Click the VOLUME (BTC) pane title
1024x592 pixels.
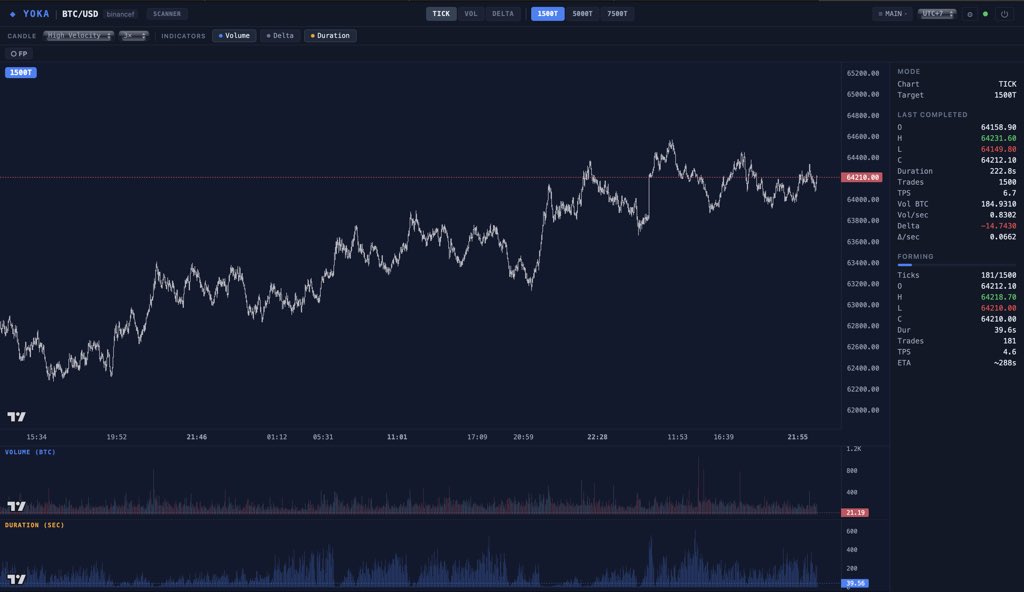click(x=30, y=452)
